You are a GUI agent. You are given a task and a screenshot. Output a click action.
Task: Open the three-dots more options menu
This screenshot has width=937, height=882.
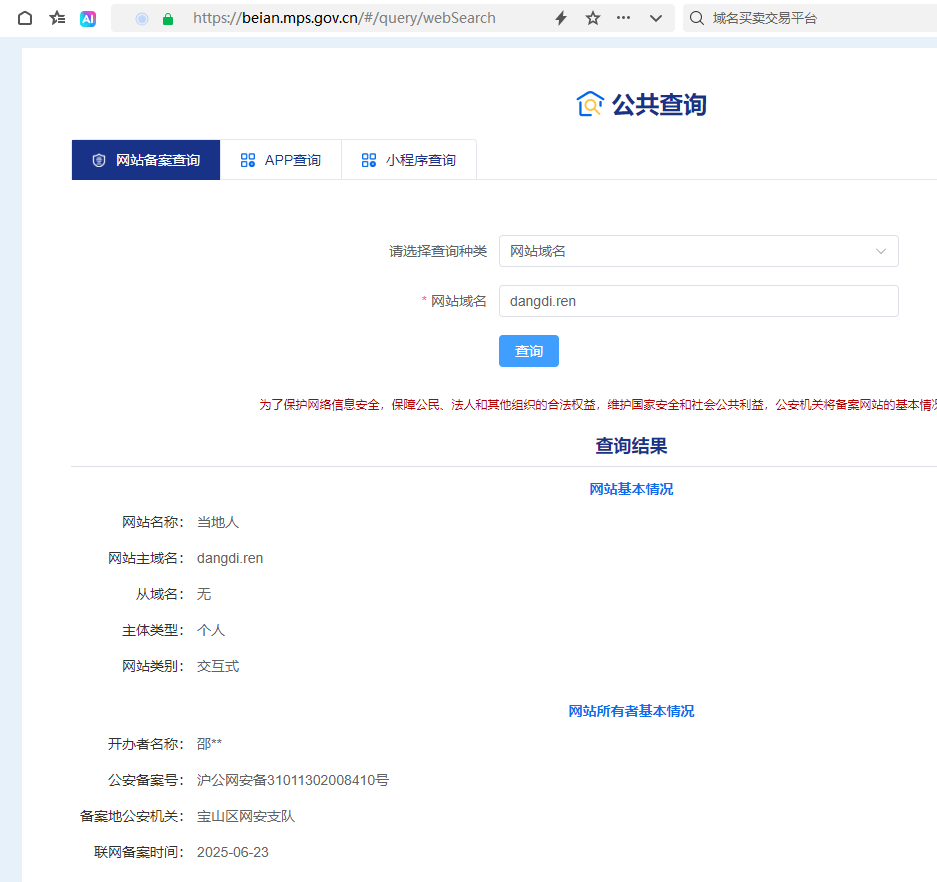(623, 18)
